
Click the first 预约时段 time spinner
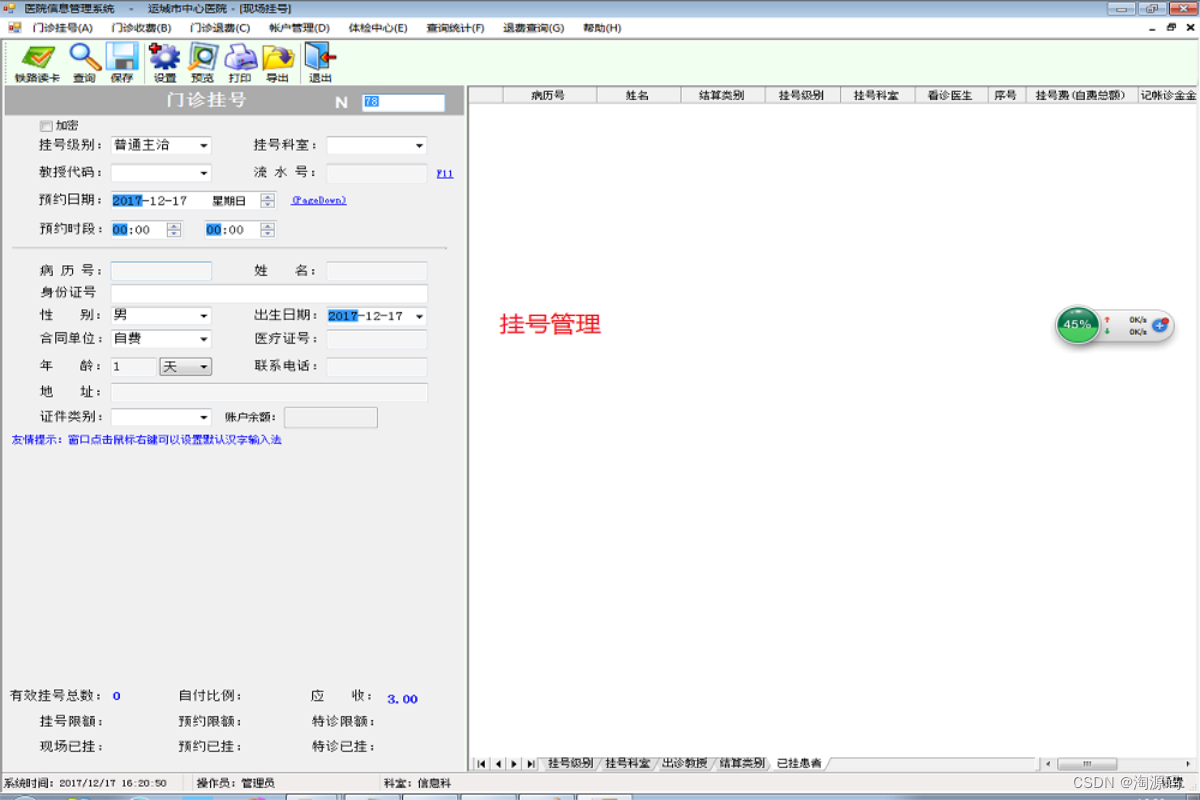pos(174,230)
